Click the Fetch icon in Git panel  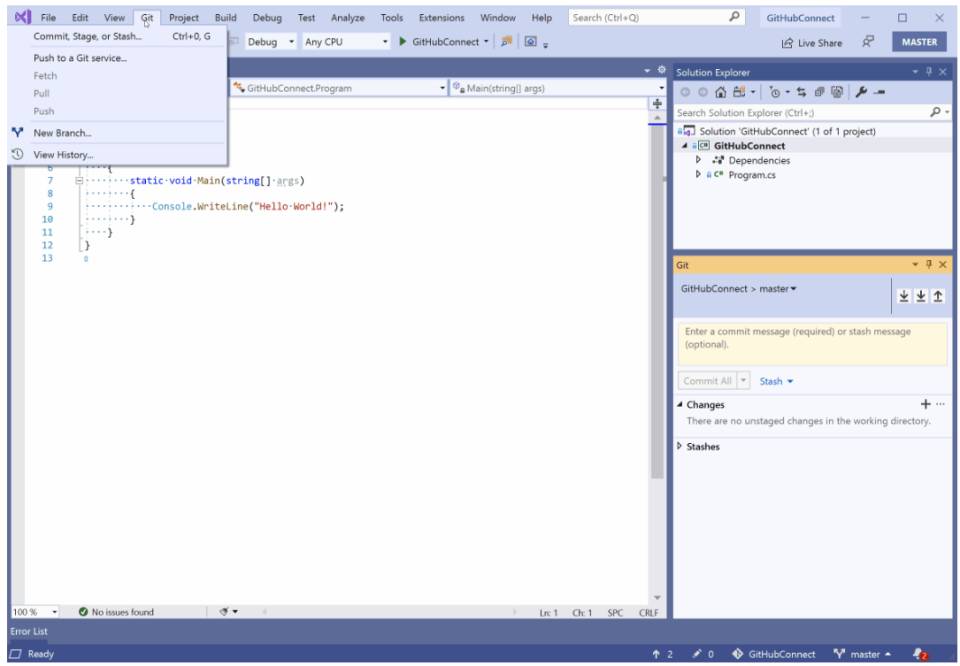pos(904,296)
